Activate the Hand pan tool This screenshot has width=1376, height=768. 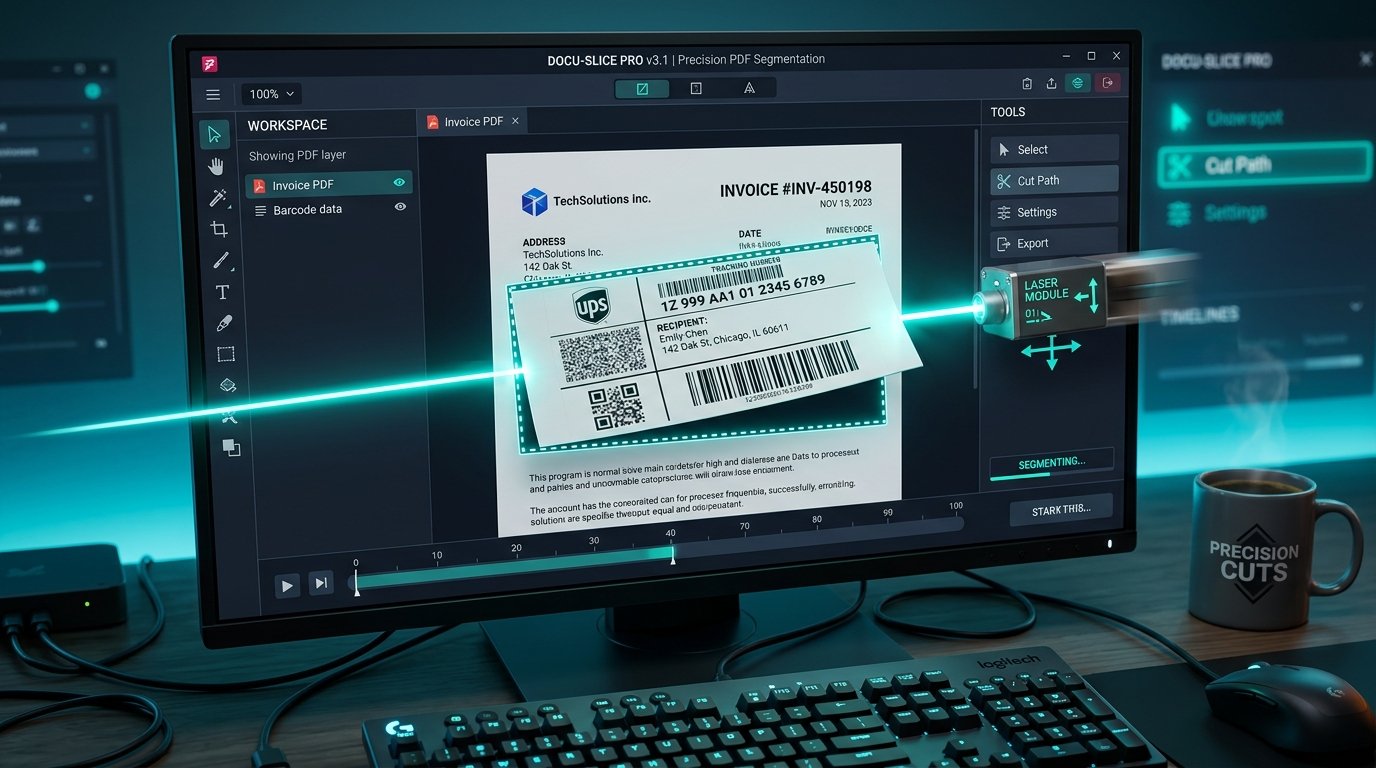pyautogui.click(x=216, y=166)
